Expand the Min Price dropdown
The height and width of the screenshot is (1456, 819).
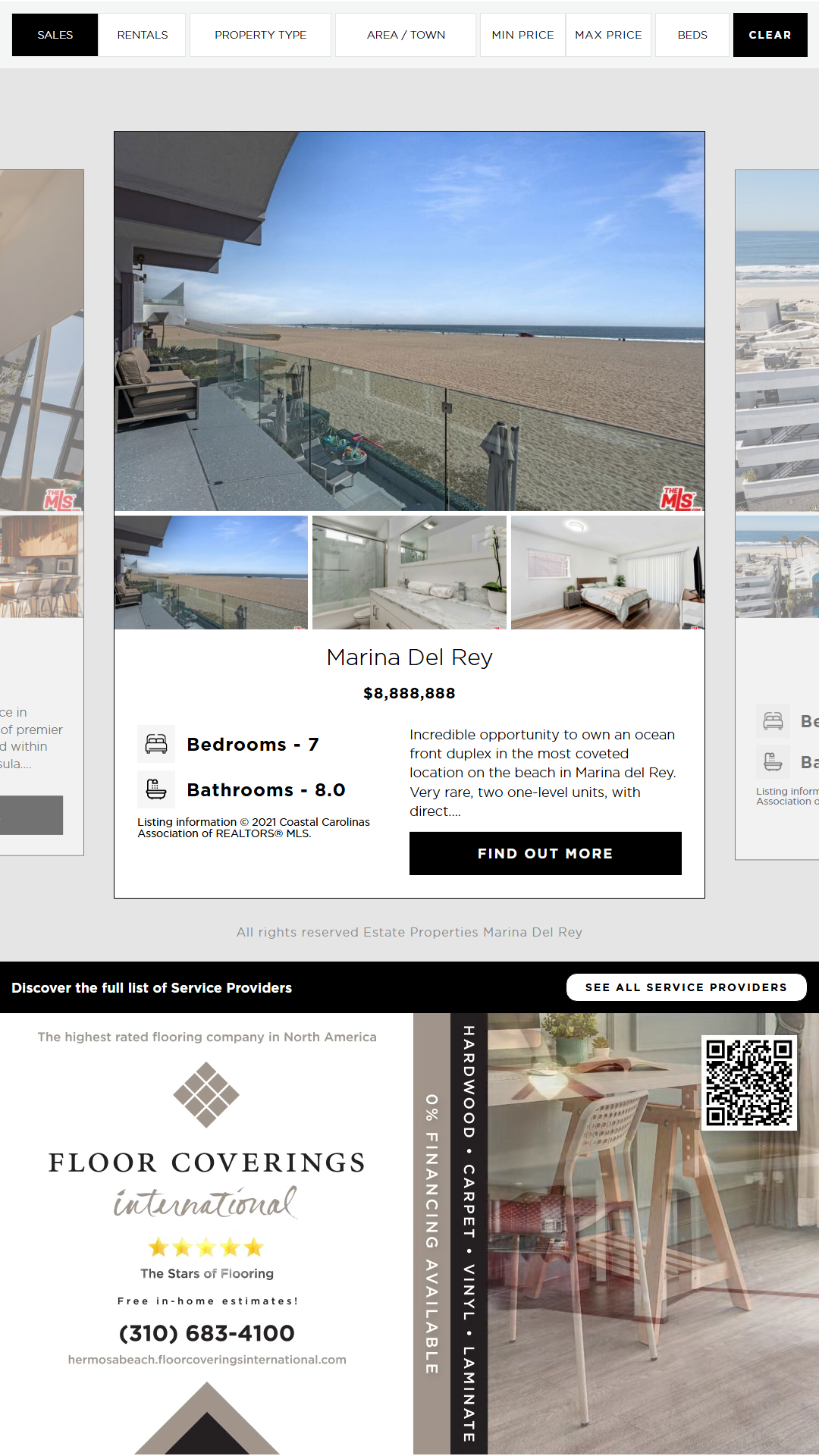(522, 35)
